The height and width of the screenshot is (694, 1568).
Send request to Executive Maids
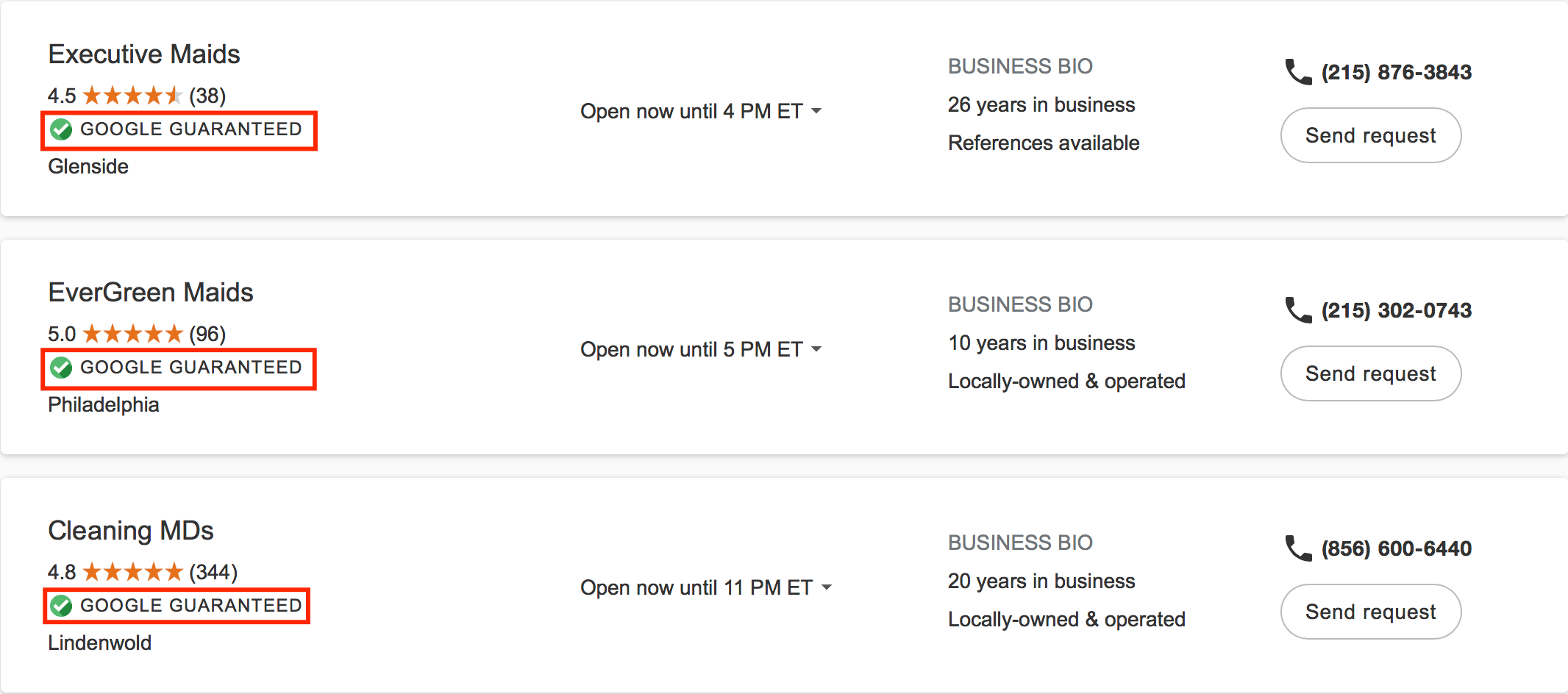pos(1371,135)
